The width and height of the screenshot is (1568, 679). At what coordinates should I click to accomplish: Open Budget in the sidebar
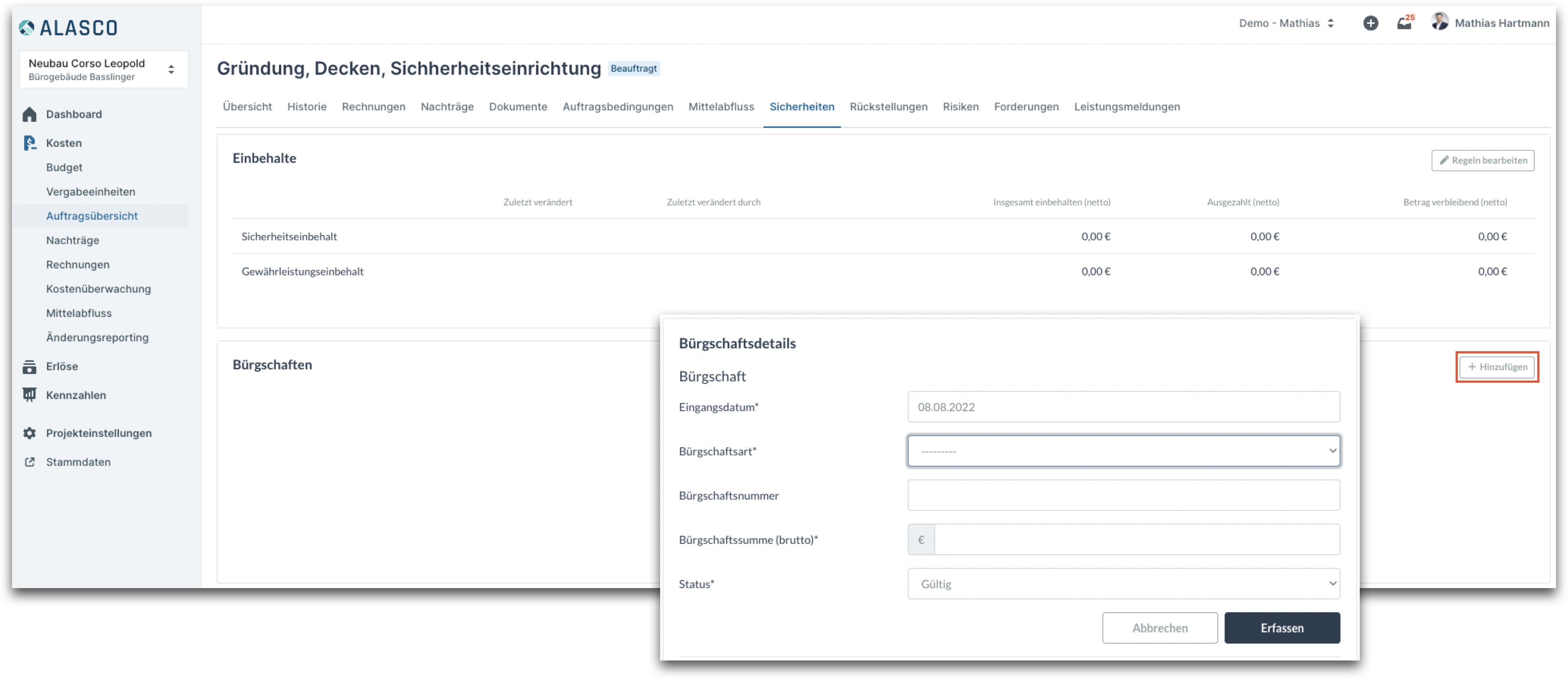click(64, 167)
